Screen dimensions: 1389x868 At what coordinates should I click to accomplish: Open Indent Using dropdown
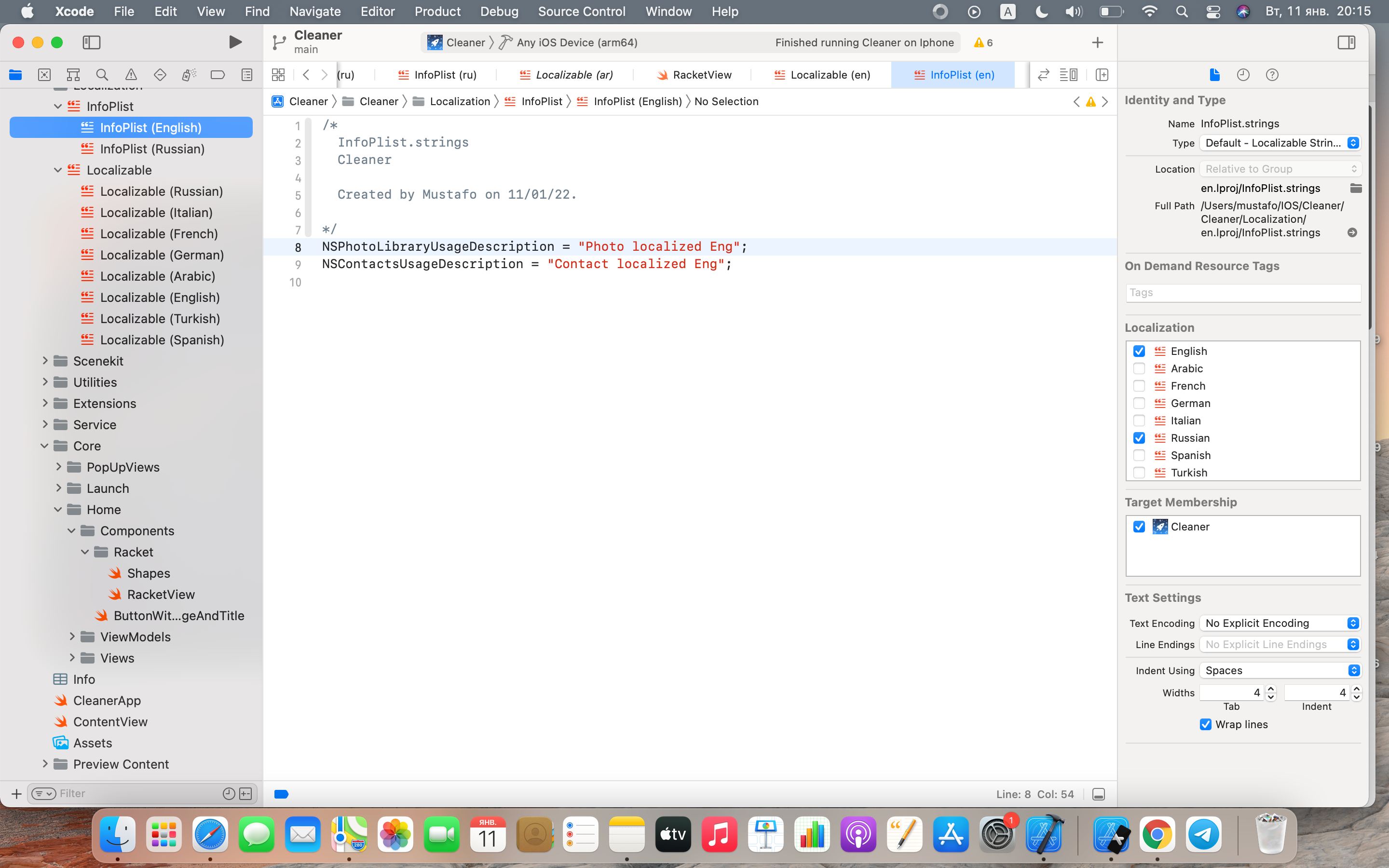coord(1280,670)
